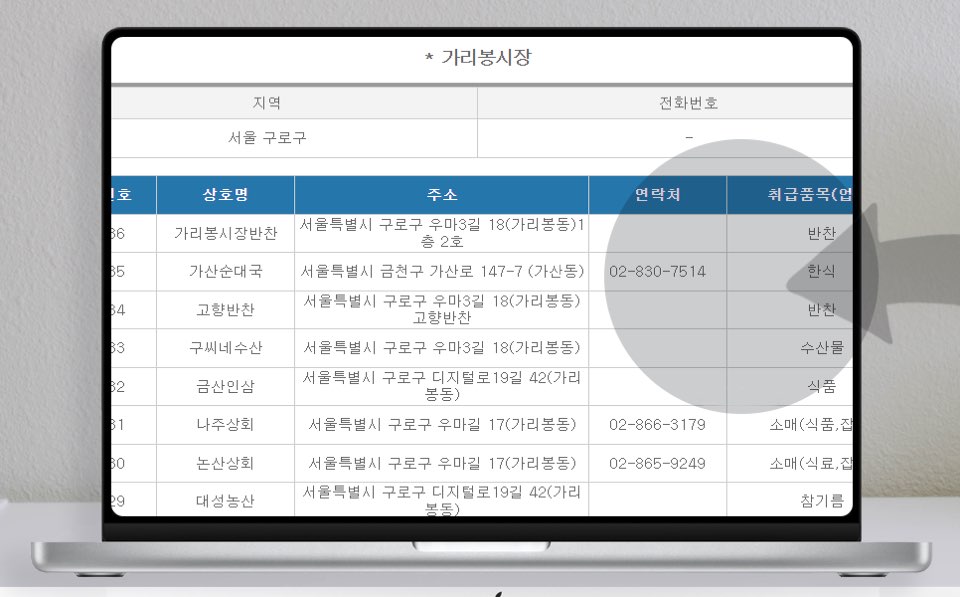The width and height of the screenshot is (960, 597).
Task: Select the 지역 header cell
Action: click(293, 102)
